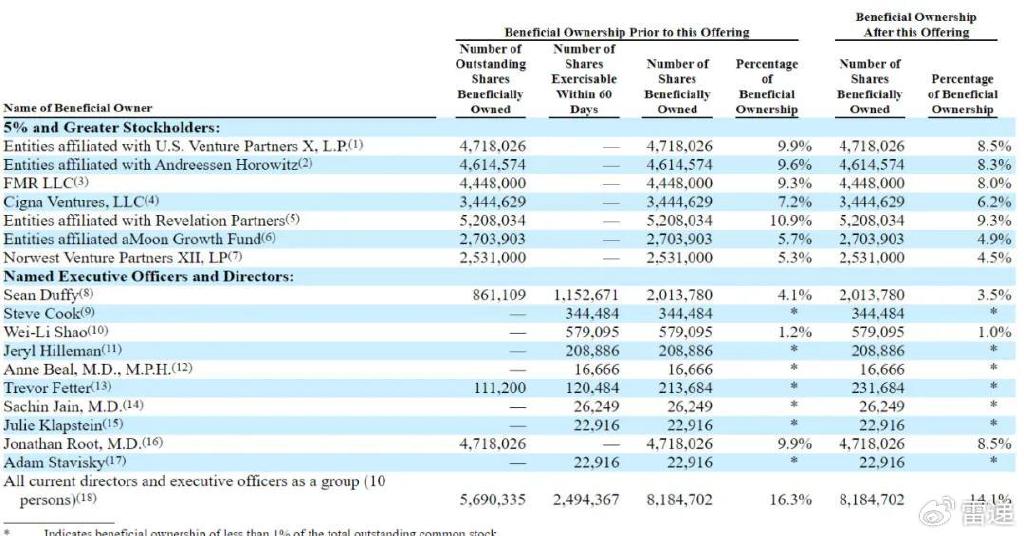The height and width of the screenshot is (536, 1024).
Task: Click 861,109 in Sean Duffy row
Action: click(x=499, y=295)
